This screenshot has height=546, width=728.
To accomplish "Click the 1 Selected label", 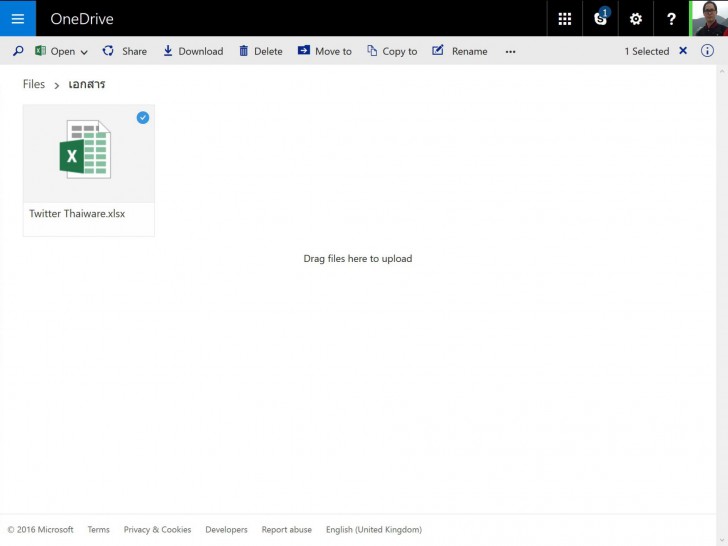I will click(647, 51).
